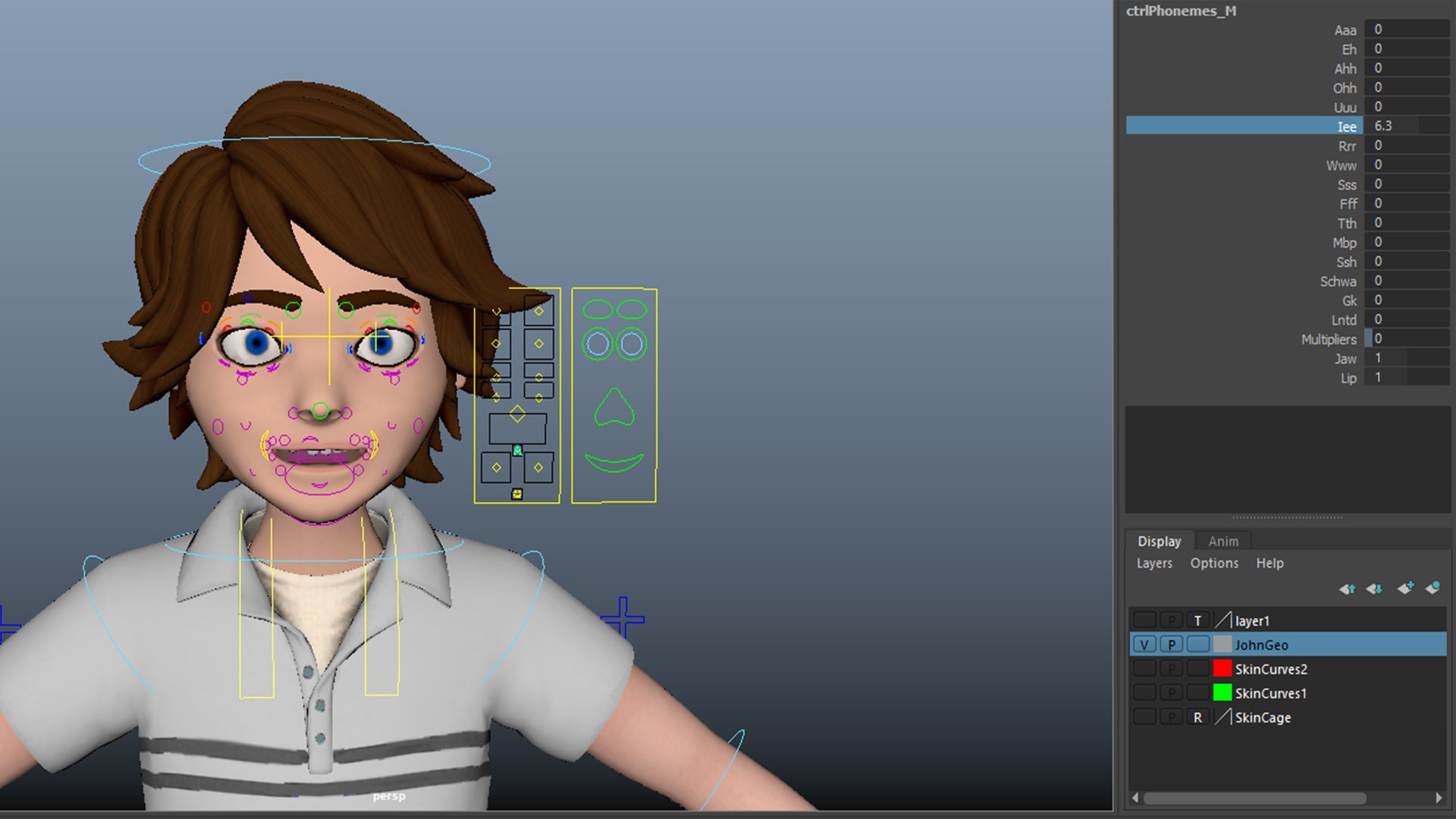1456x819 pixels.
Task: Click the Lip value field
Action: coord(1406,378)
